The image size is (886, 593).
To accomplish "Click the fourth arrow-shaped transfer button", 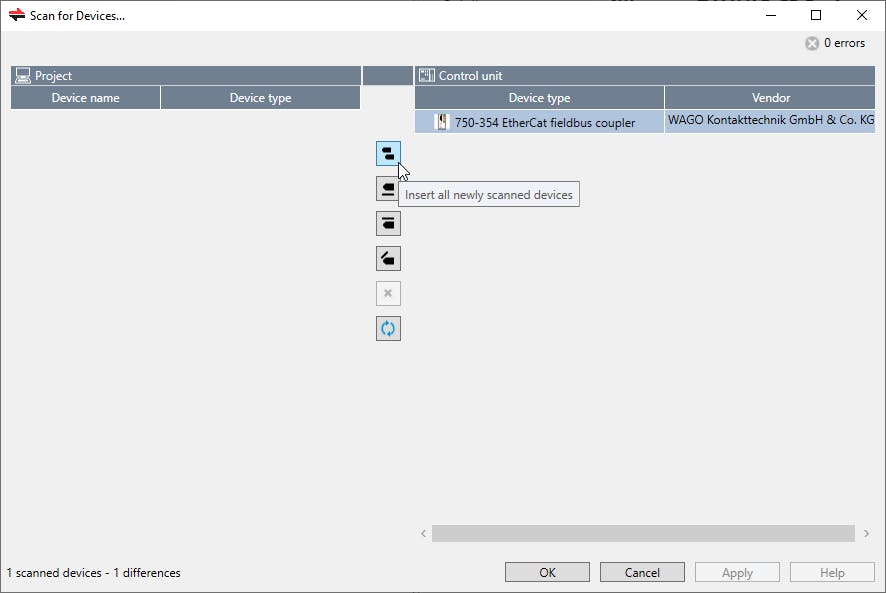I will [x=388, y=258].
